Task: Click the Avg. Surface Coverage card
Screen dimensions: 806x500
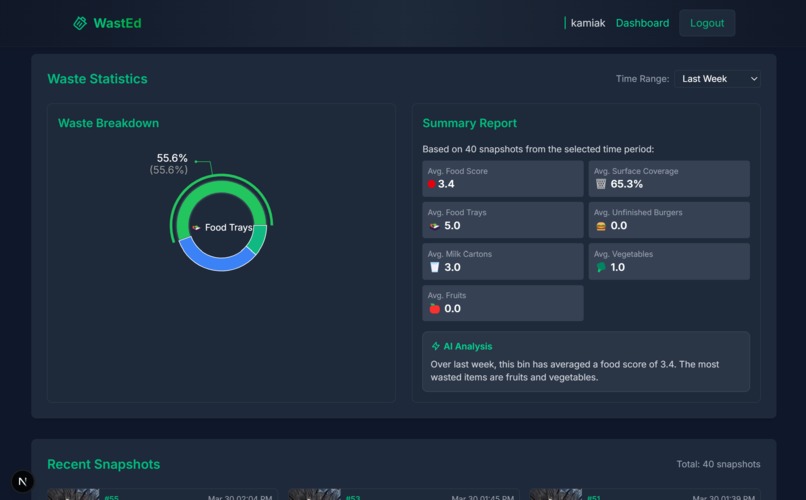Action: point(669,178)
